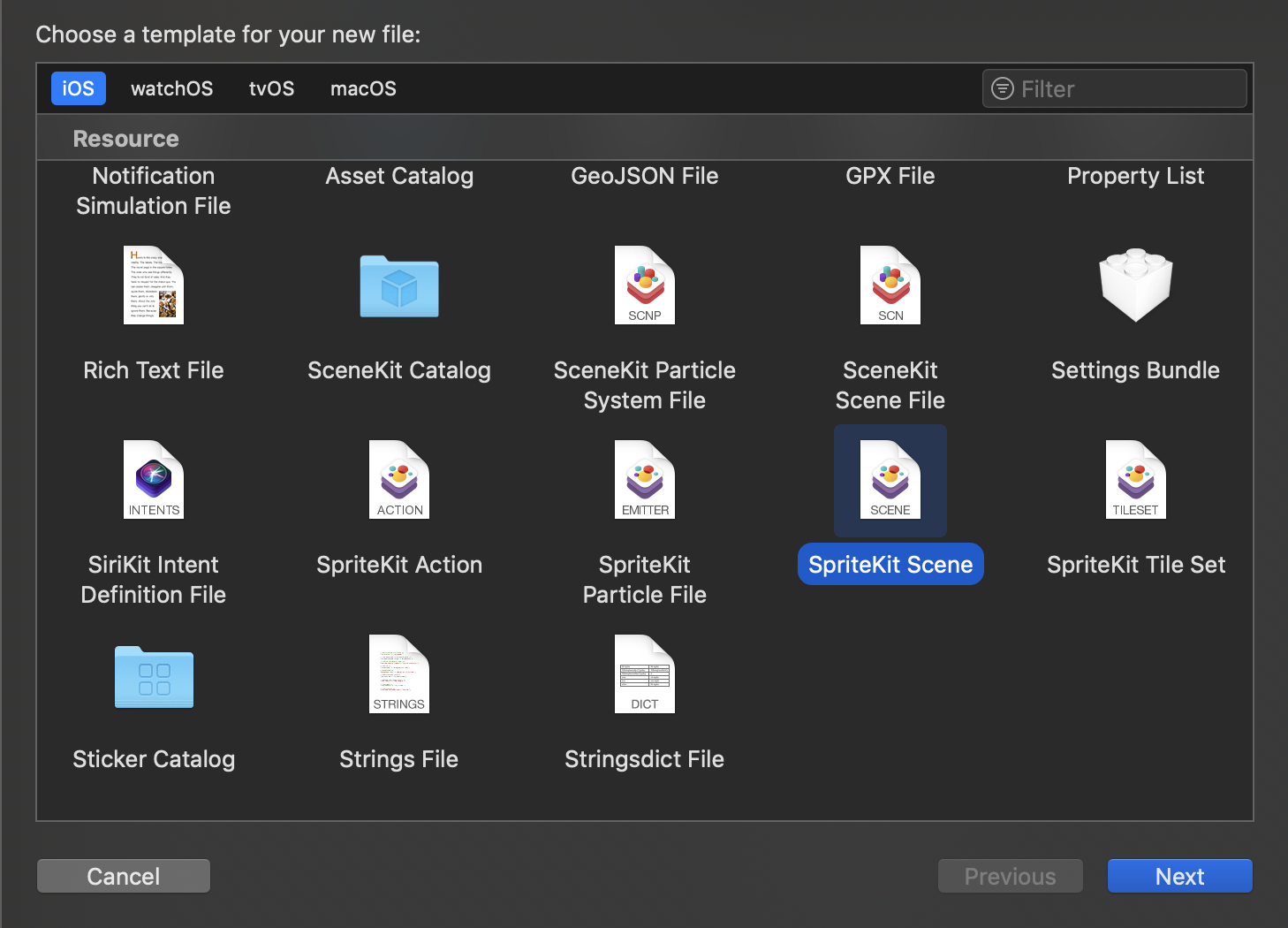Pick the ACTION SpriteKit Action icon
1288x928 pixels.
399,480
